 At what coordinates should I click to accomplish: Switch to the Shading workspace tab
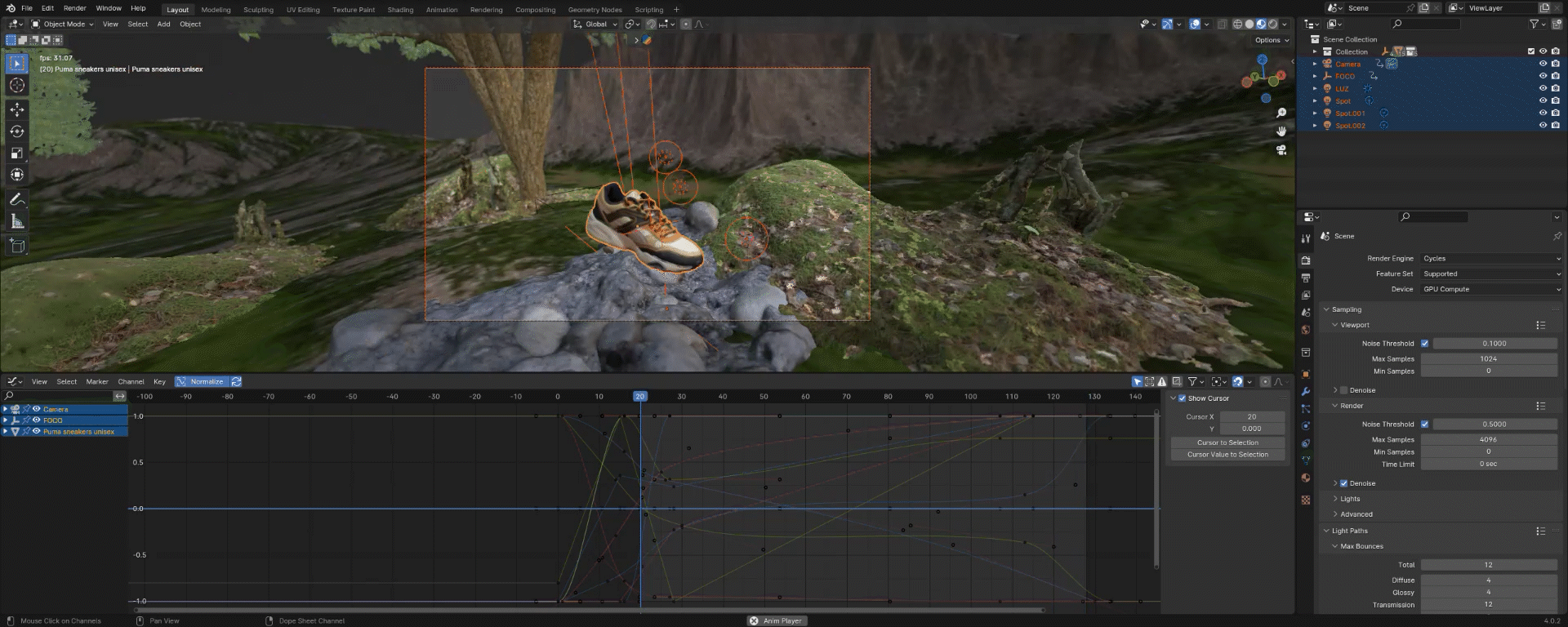click(x=400, y=10)
